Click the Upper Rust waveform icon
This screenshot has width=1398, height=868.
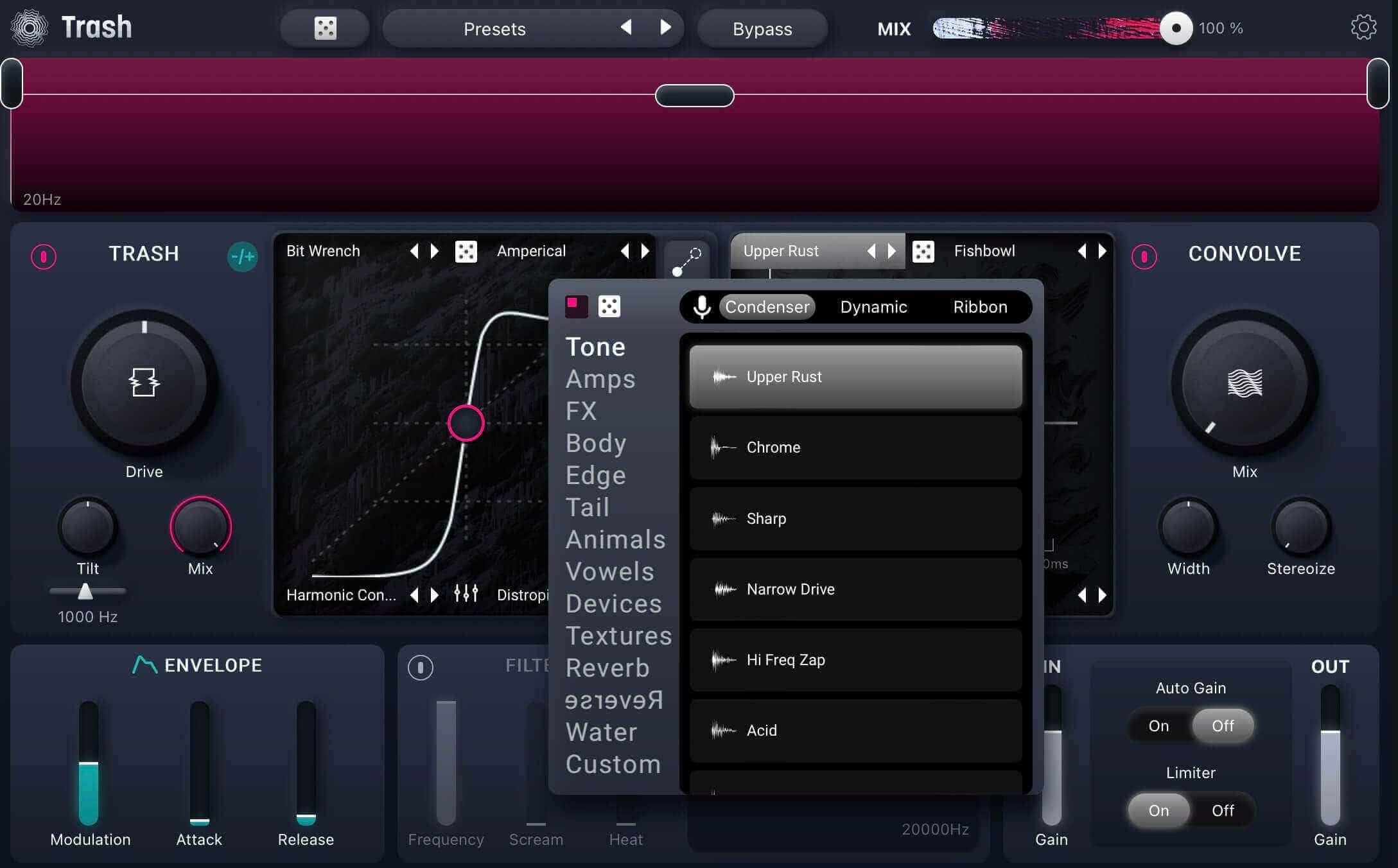coord(724,377)
